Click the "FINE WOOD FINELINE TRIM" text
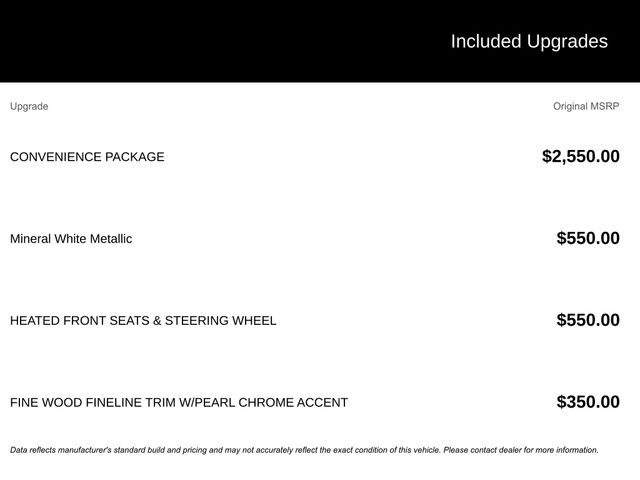 click(x=92, y=403)
